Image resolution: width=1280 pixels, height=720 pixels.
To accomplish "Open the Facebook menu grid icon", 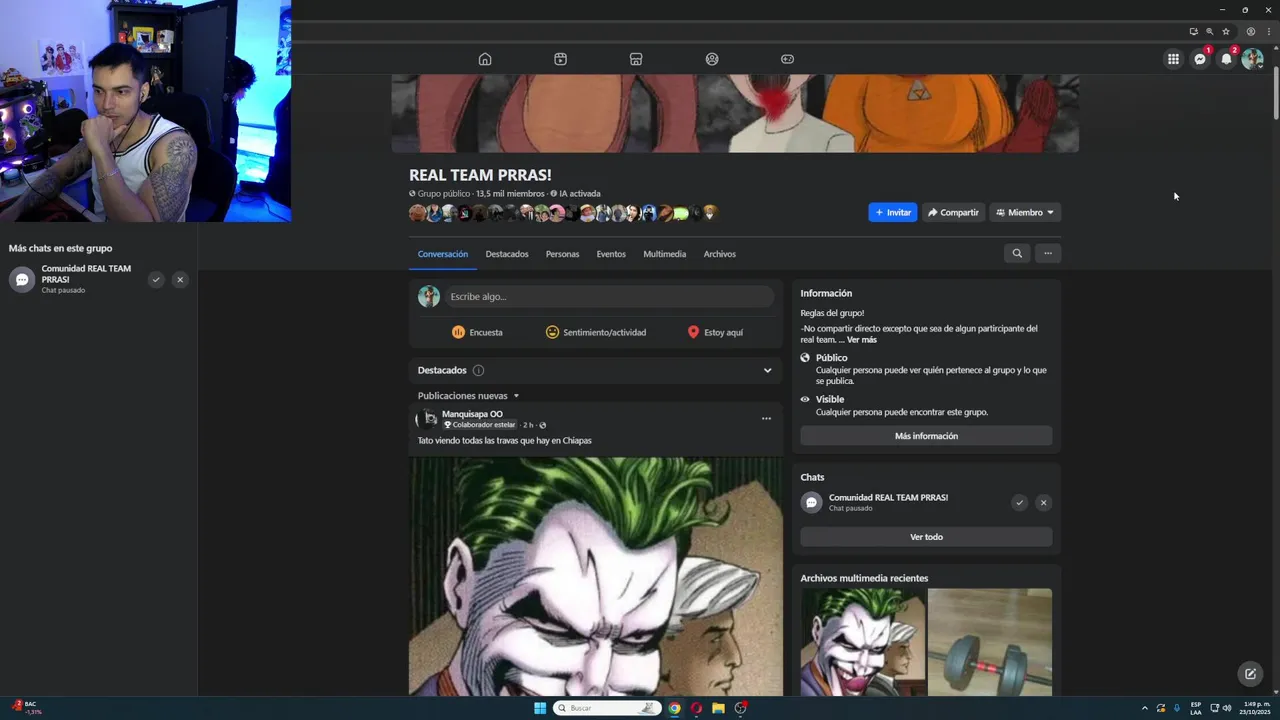I will [1173, 59].
